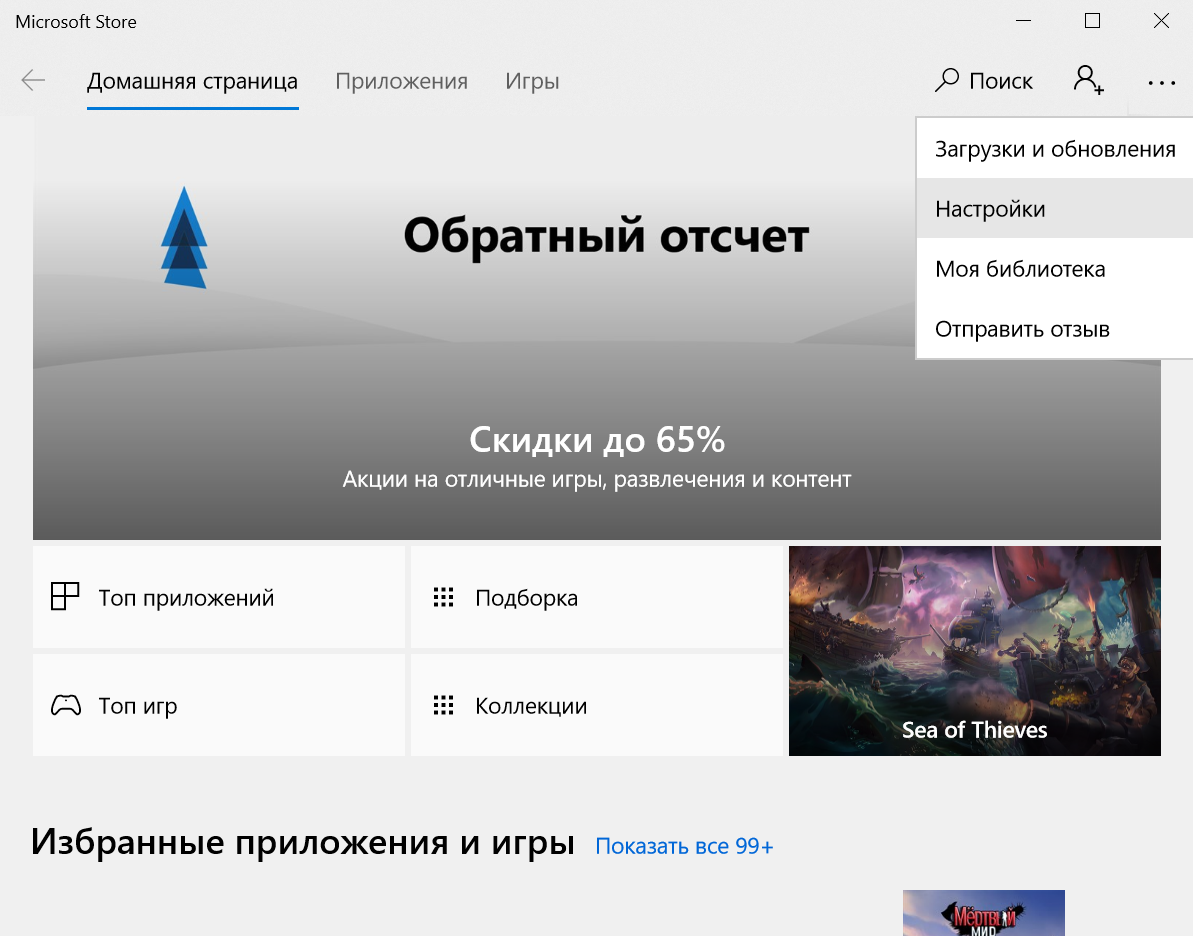This screenshot has width=1193, height=936.
Task: Click the Топ приложений grid icon
Action: coord(65,597)
